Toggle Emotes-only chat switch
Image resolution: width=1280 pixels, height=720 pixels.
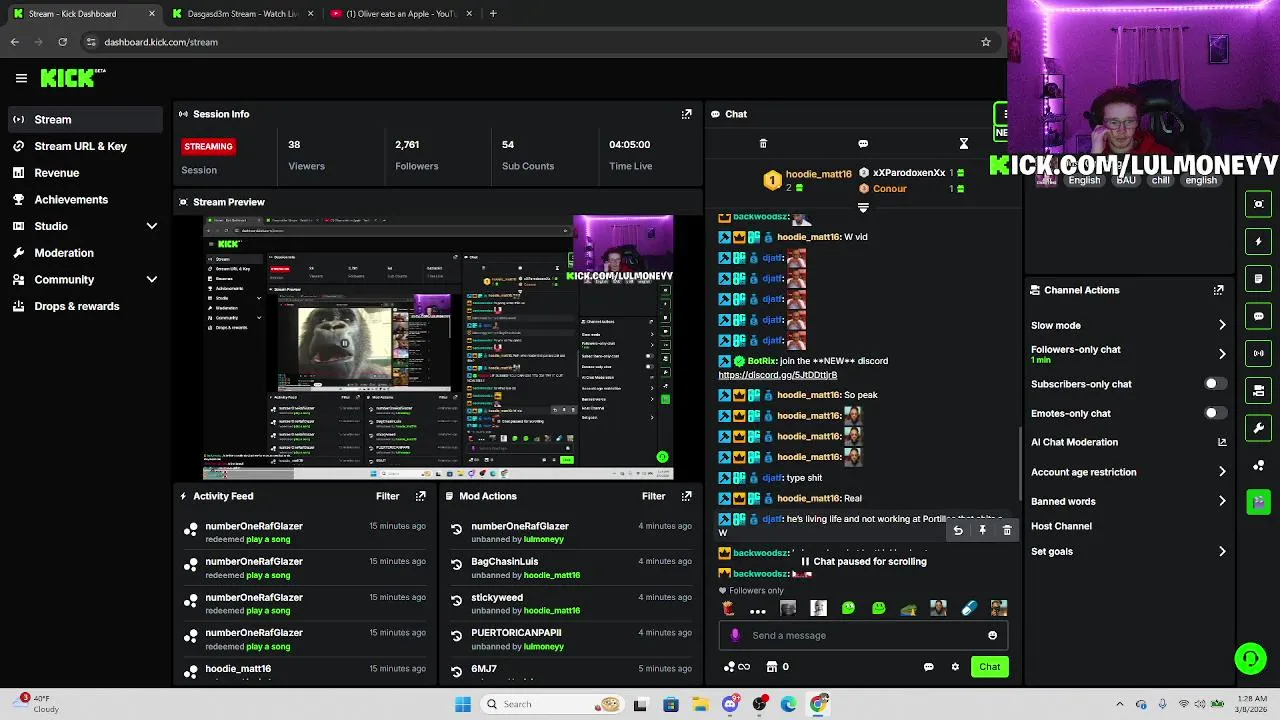[x=1214, y=413]
